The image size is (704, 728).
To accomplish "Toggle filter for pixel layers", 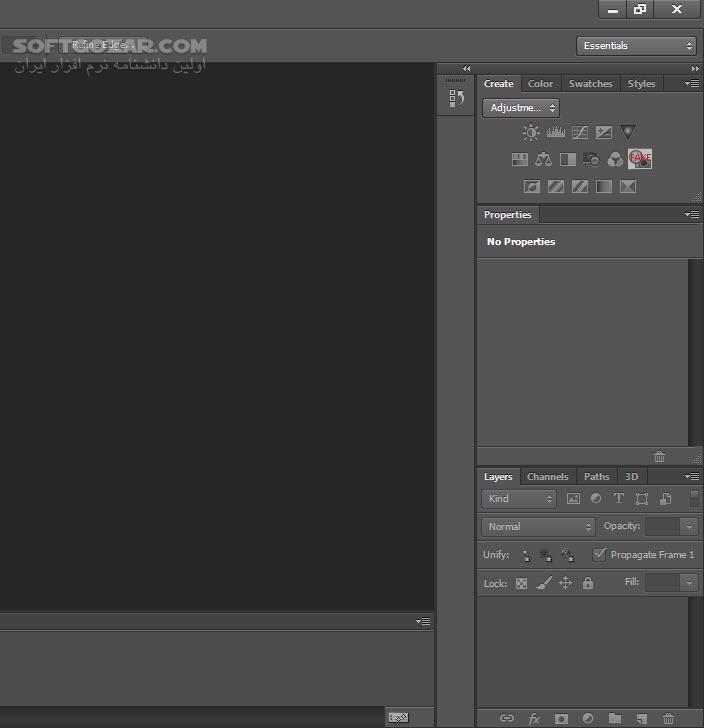I will click(x=573, y=499).
